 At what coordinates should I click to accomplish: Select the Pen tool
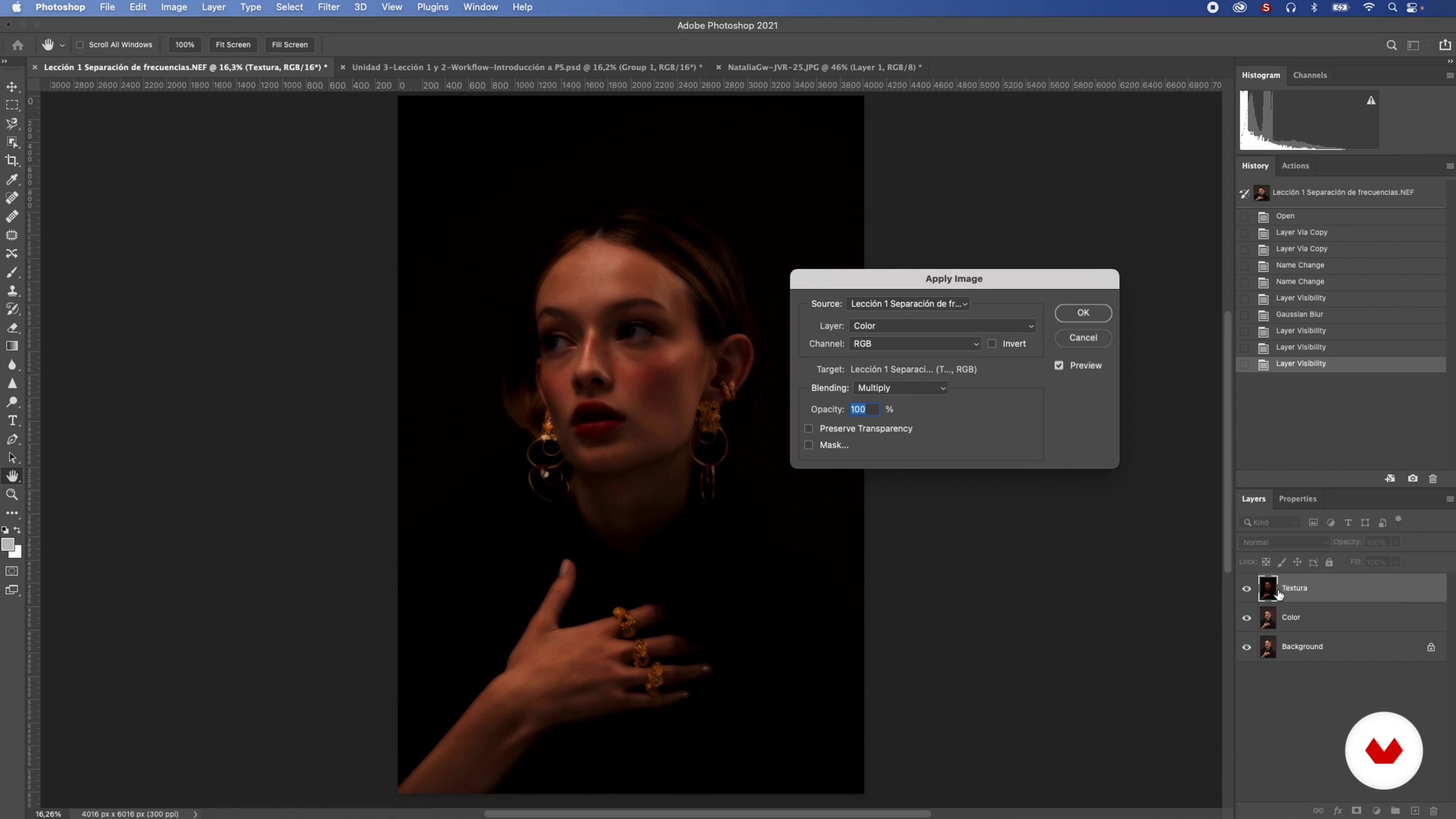[12, 439]
